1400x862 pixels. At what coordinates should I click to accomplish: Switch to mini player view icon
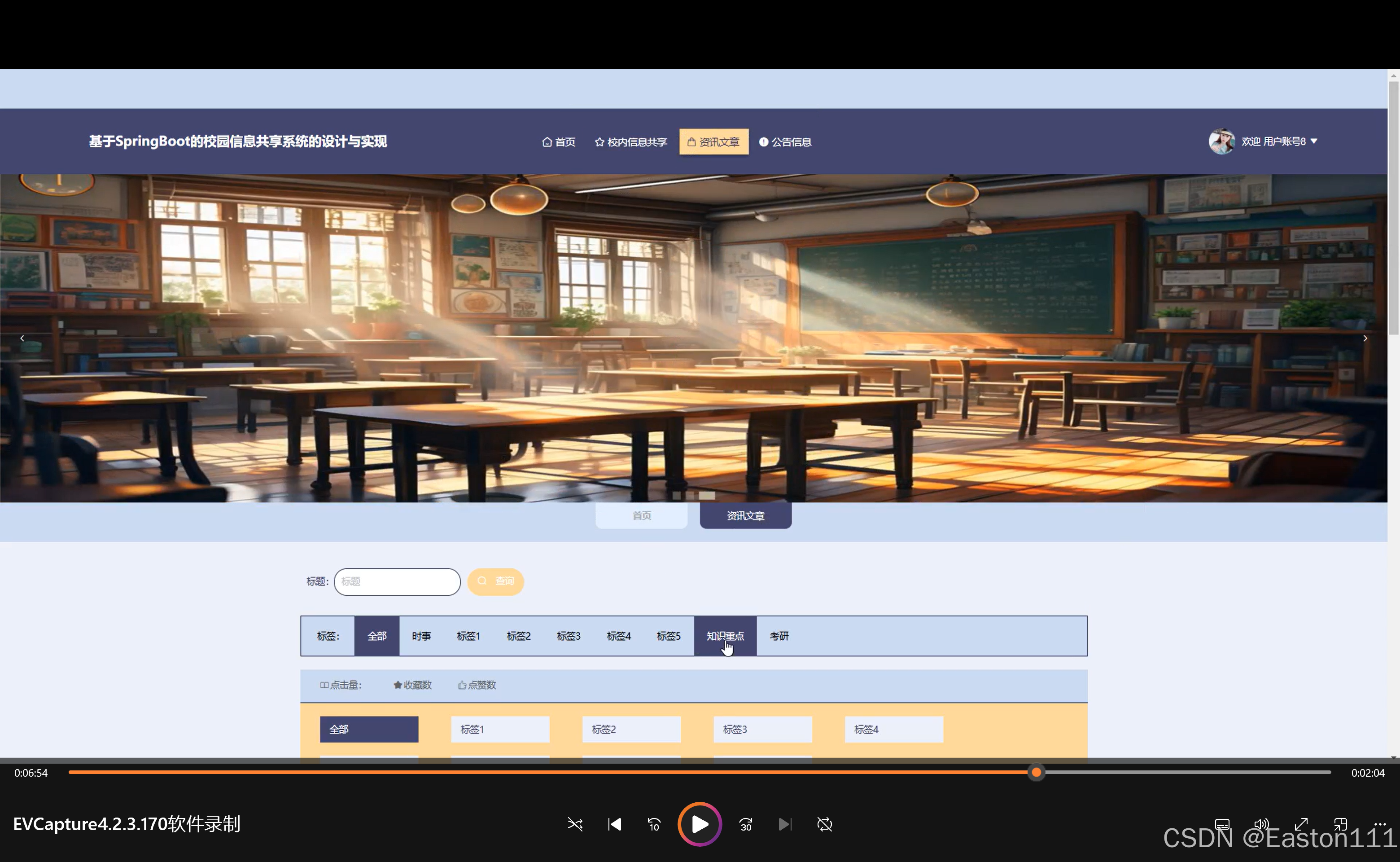[1340, 824]
